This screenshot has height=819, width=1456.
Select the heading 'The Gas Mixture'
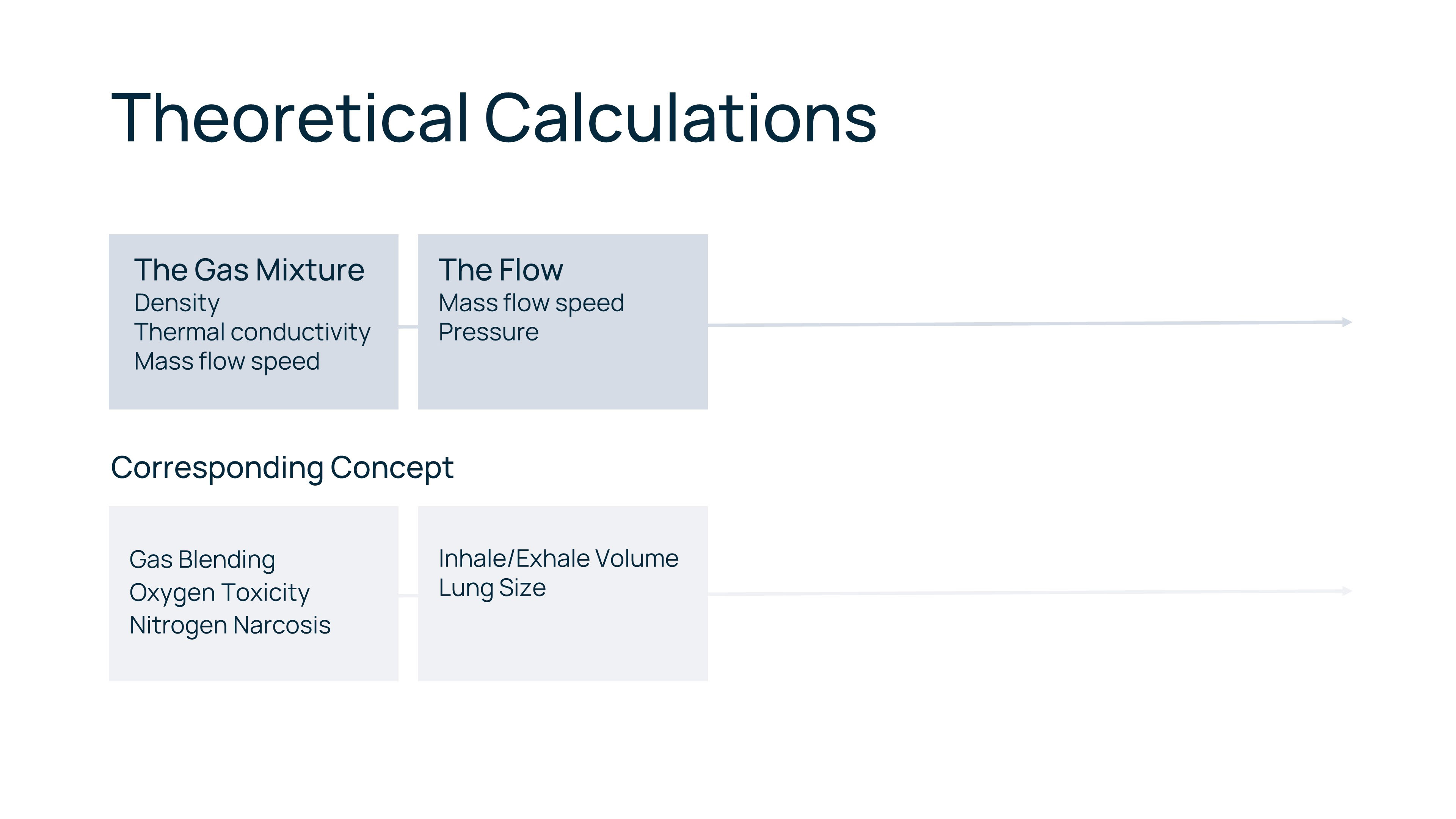pyautogui.click(x=249, y=270)
